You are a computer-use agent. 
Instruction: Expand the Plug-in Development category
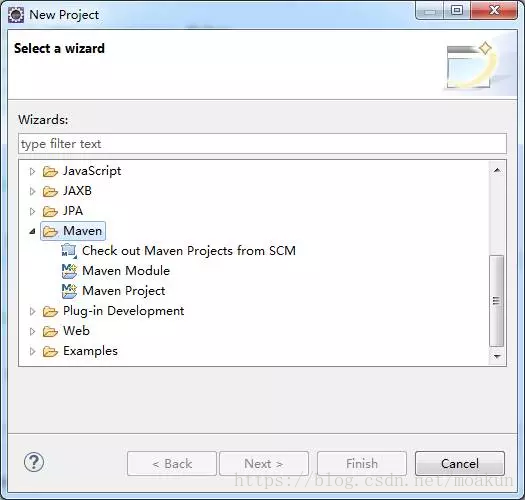click(32, 311)
